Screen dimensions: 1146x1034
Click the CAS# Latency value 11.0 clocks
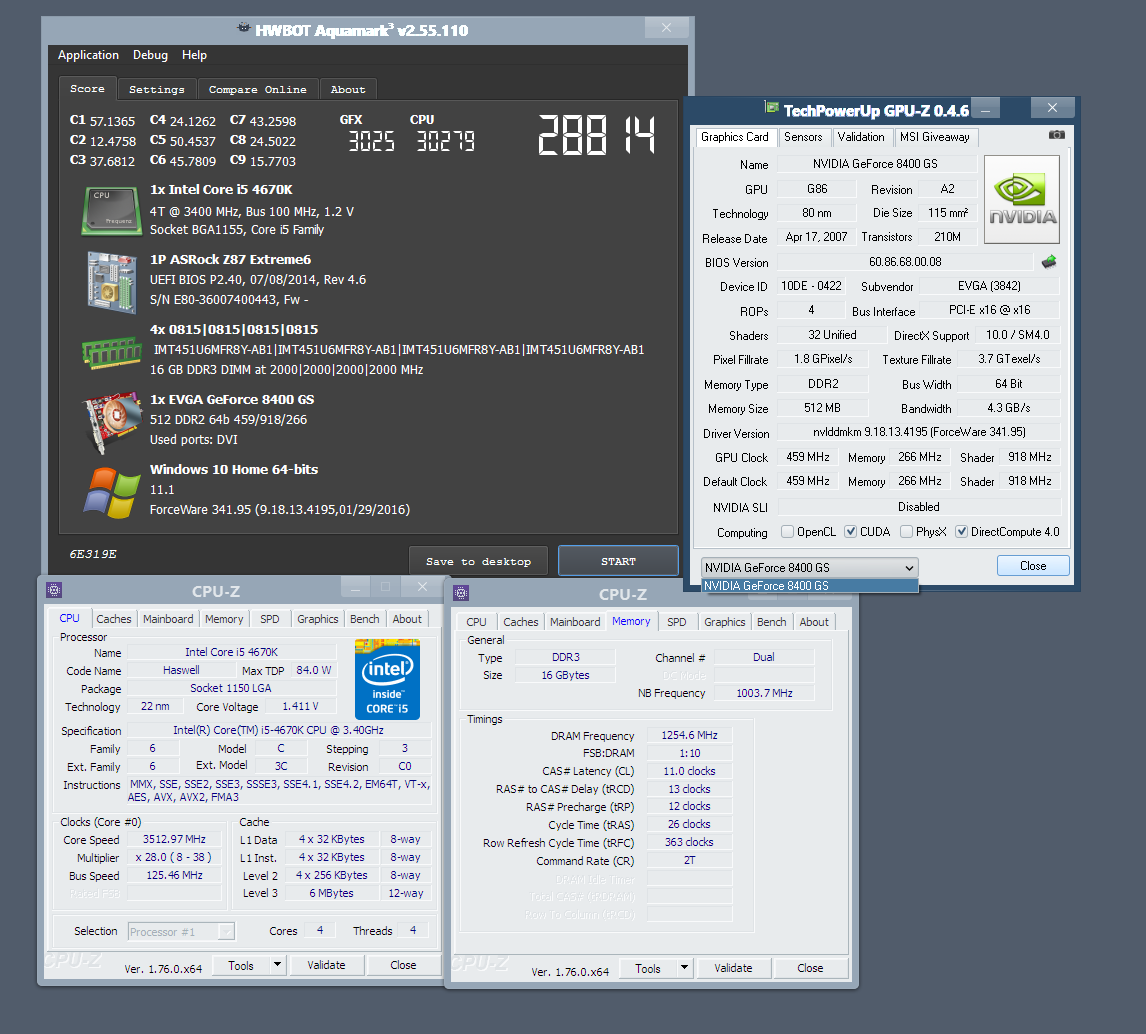point(689,771)
